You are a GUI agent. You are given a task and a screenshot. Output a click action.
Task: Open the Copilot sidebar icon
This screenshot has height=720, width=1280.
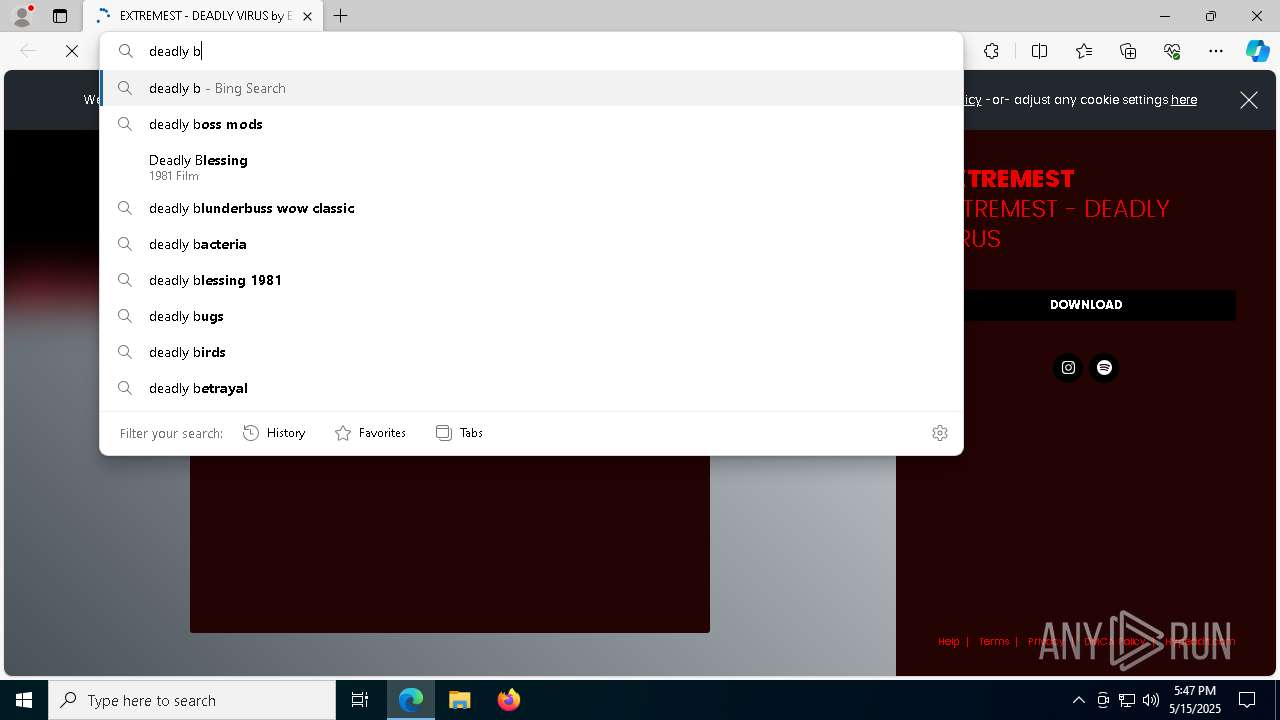pyautogui.click(x=1257, y=51)
